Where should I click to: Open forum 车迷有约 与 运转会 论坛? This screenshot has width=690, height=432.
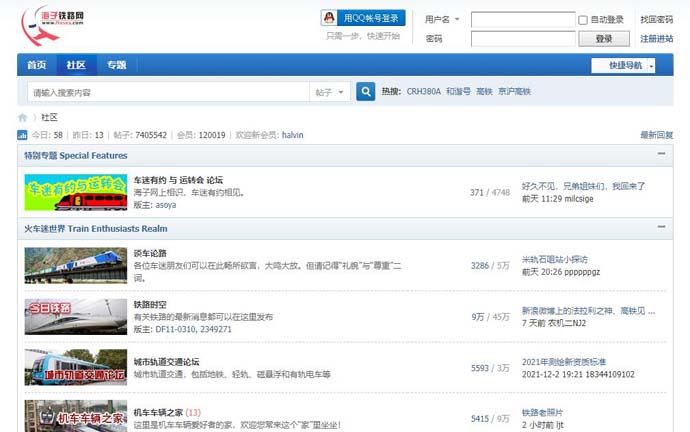(x=178, y=180)
